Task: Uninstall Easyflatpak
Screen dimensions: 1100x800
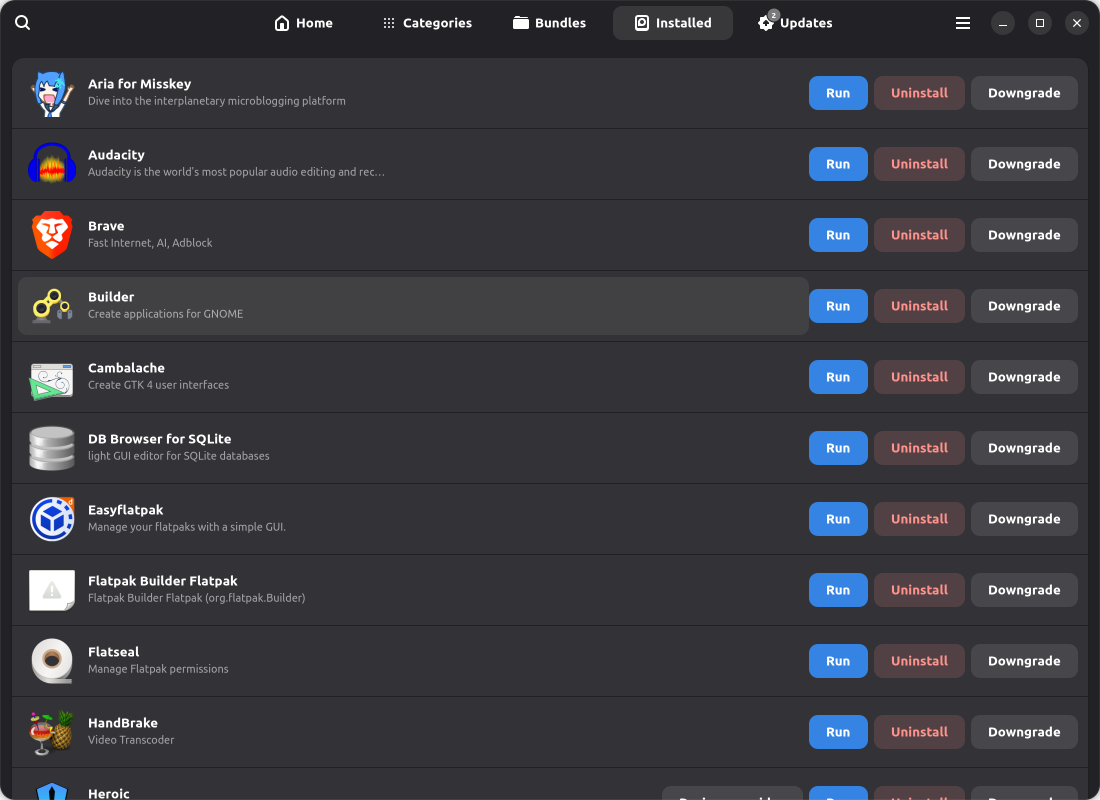Action: 919,519
